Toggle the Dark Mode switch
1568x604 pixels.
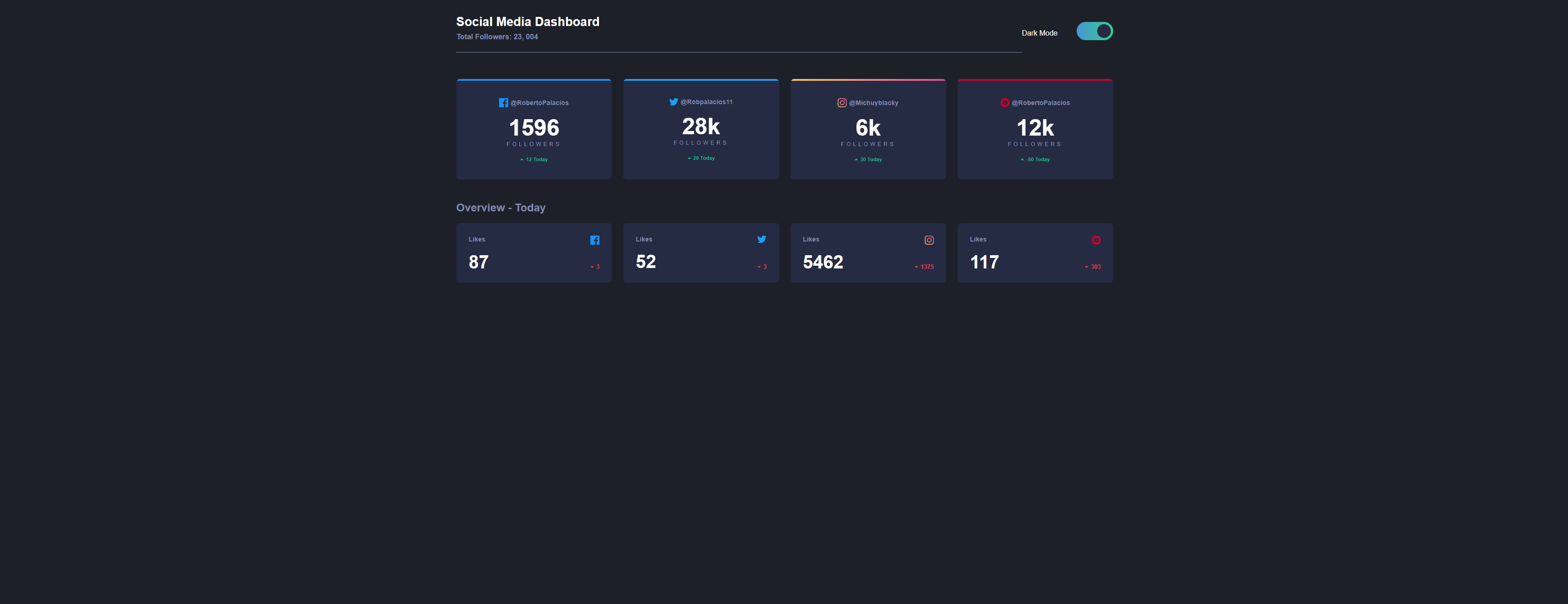point(1094,31)
